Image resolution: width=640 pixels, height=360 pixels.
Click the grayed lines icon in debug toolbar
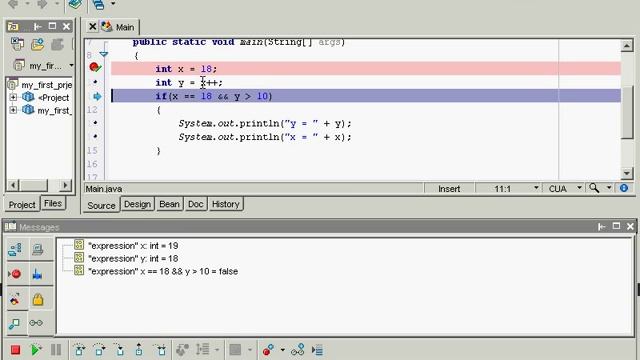coord(202,350)
